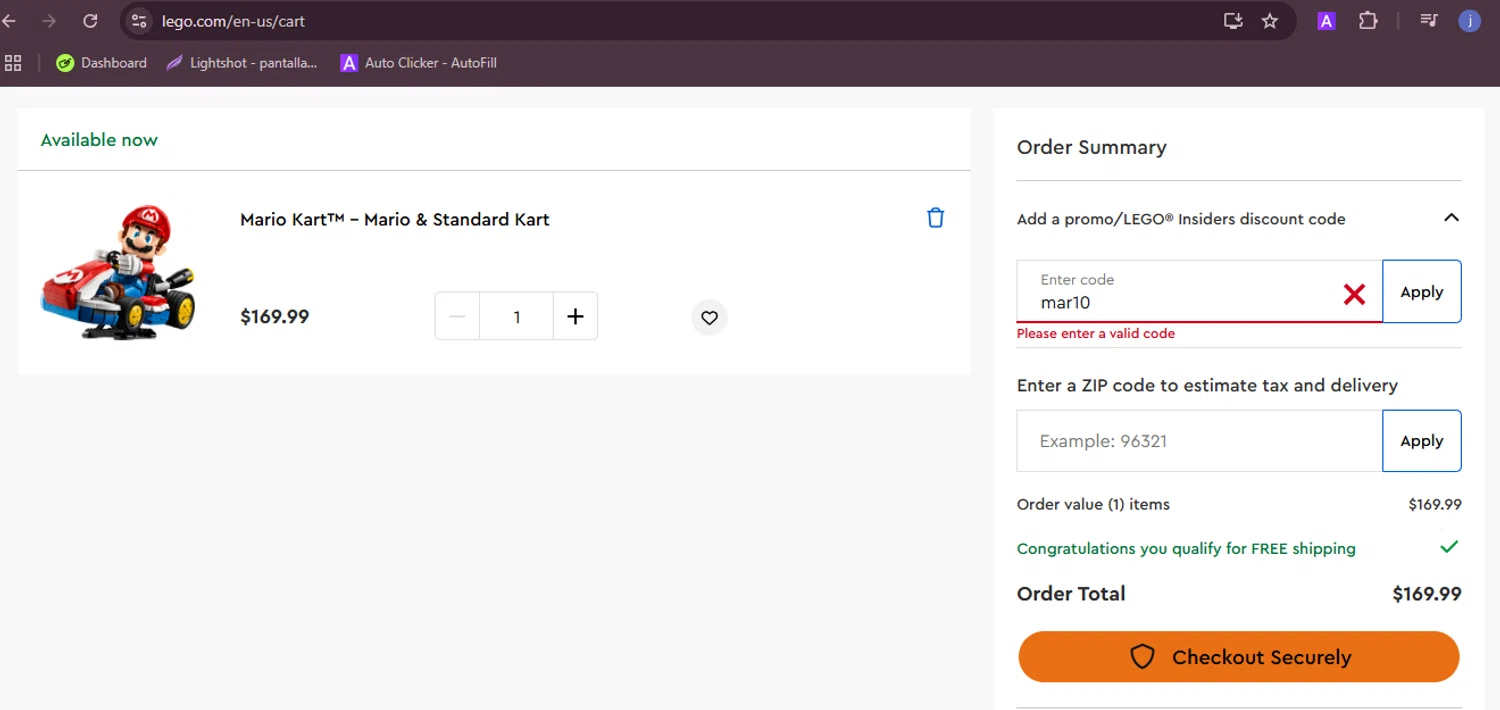Open browser extensions puzzle icon

coord(1367,21)
